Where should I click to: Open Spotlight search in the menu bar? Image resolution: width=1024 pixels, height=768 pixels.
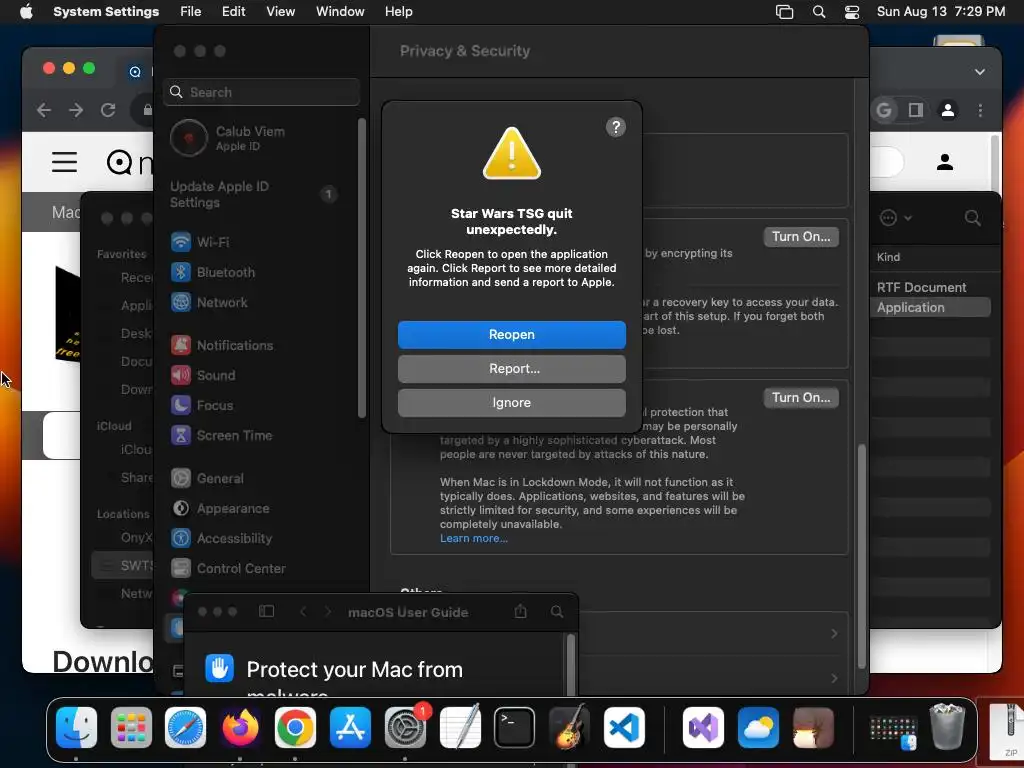click(x=818, y=12)
